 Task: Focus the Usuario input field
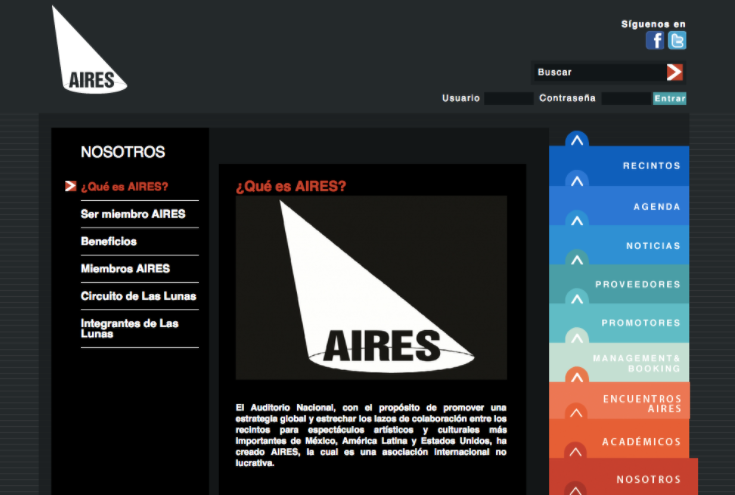[x=508, y=98]
